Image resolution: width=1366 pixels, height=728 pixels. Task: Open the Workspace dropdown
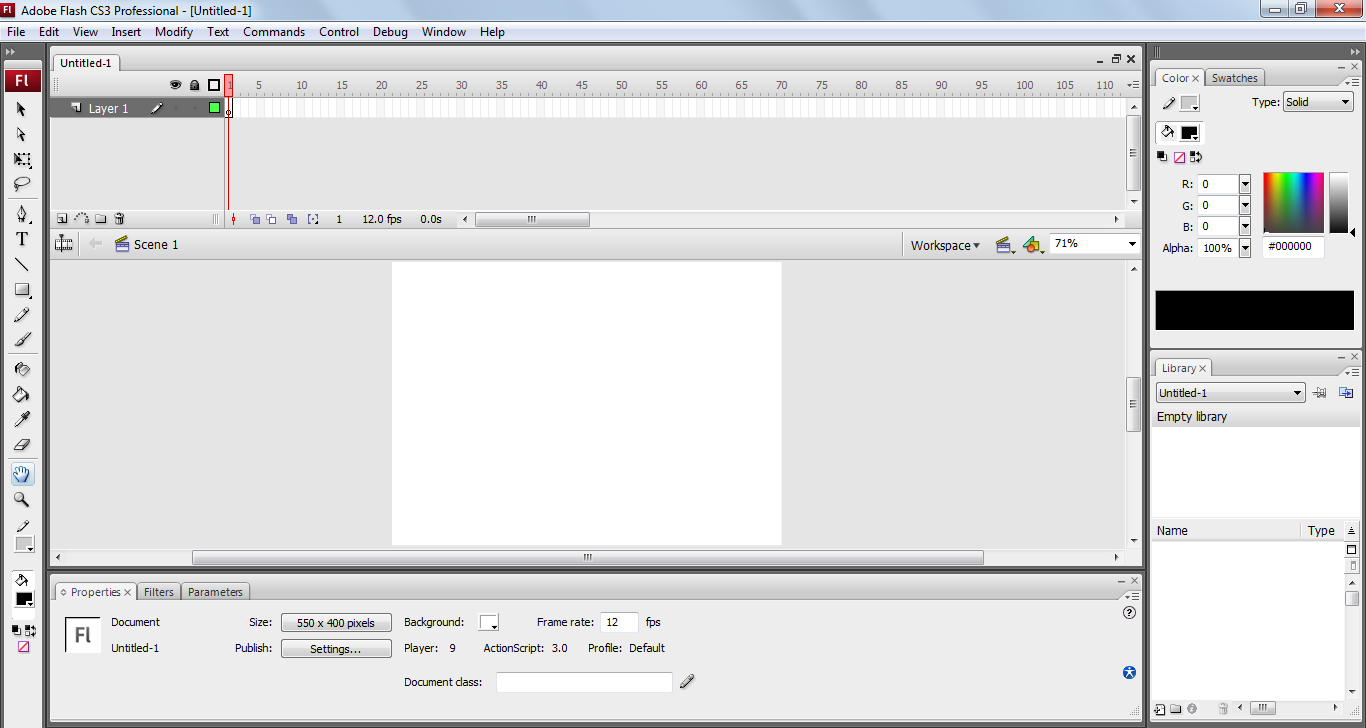tap(945, 245)
